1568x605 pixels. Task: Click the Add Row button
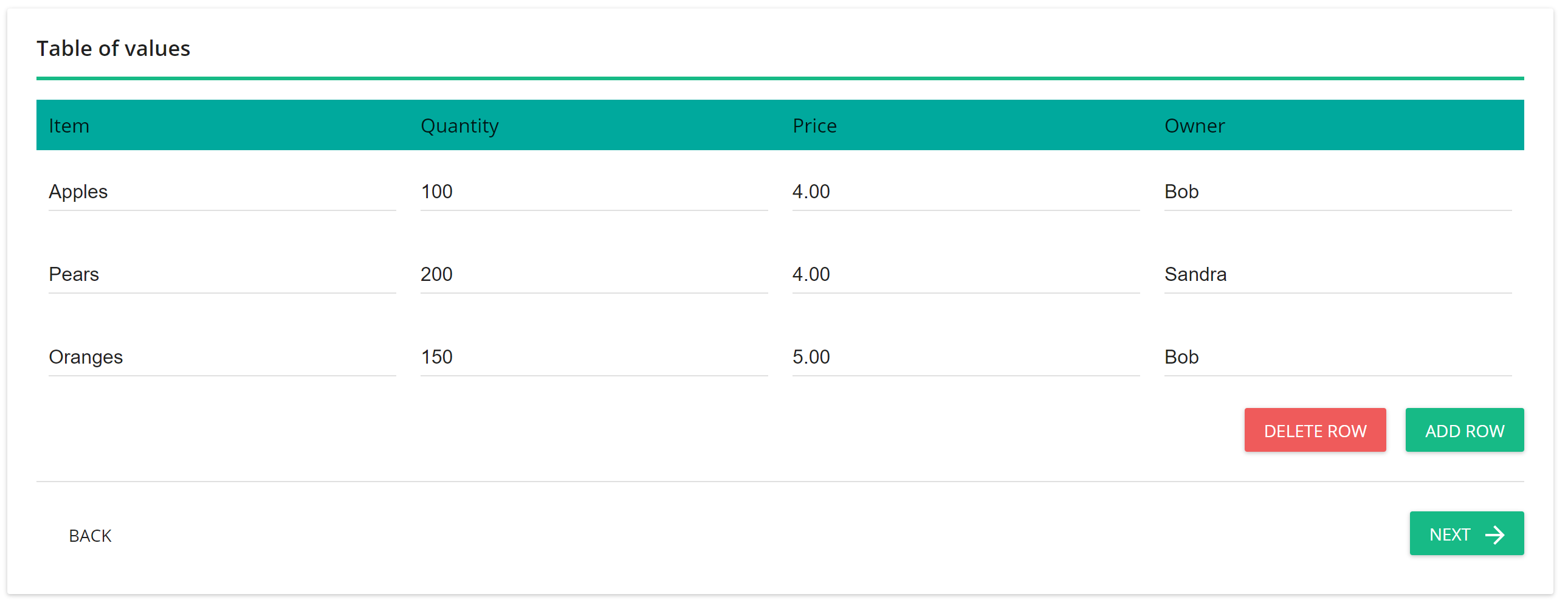1464,430
